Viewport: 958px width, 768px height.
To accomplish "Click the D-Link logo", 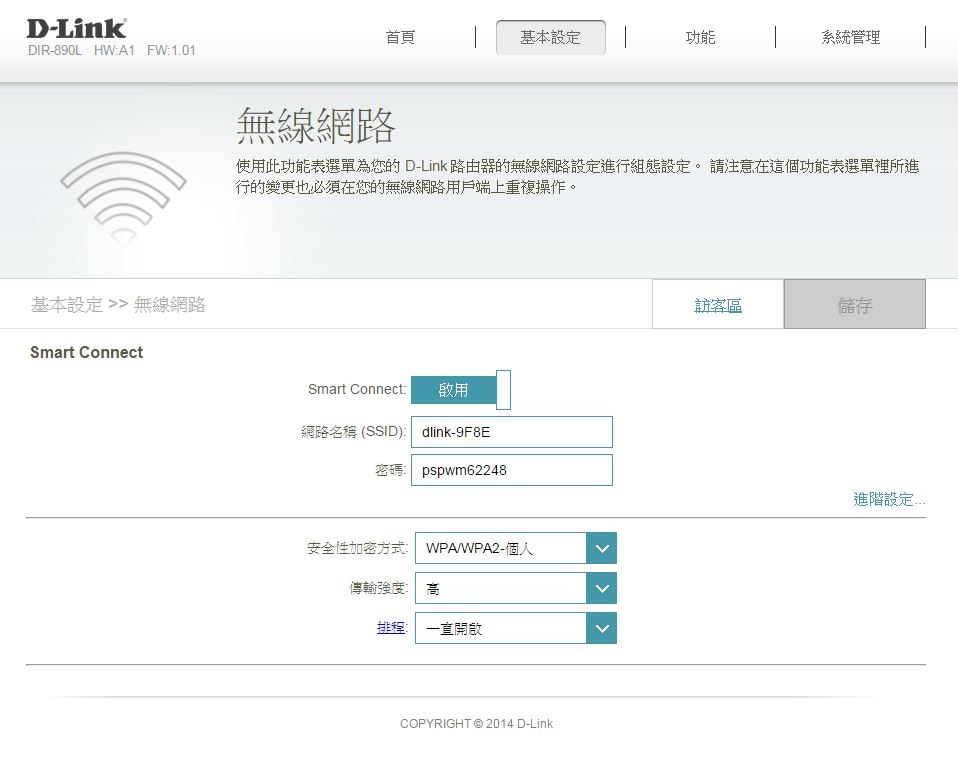I will (76, 28).
